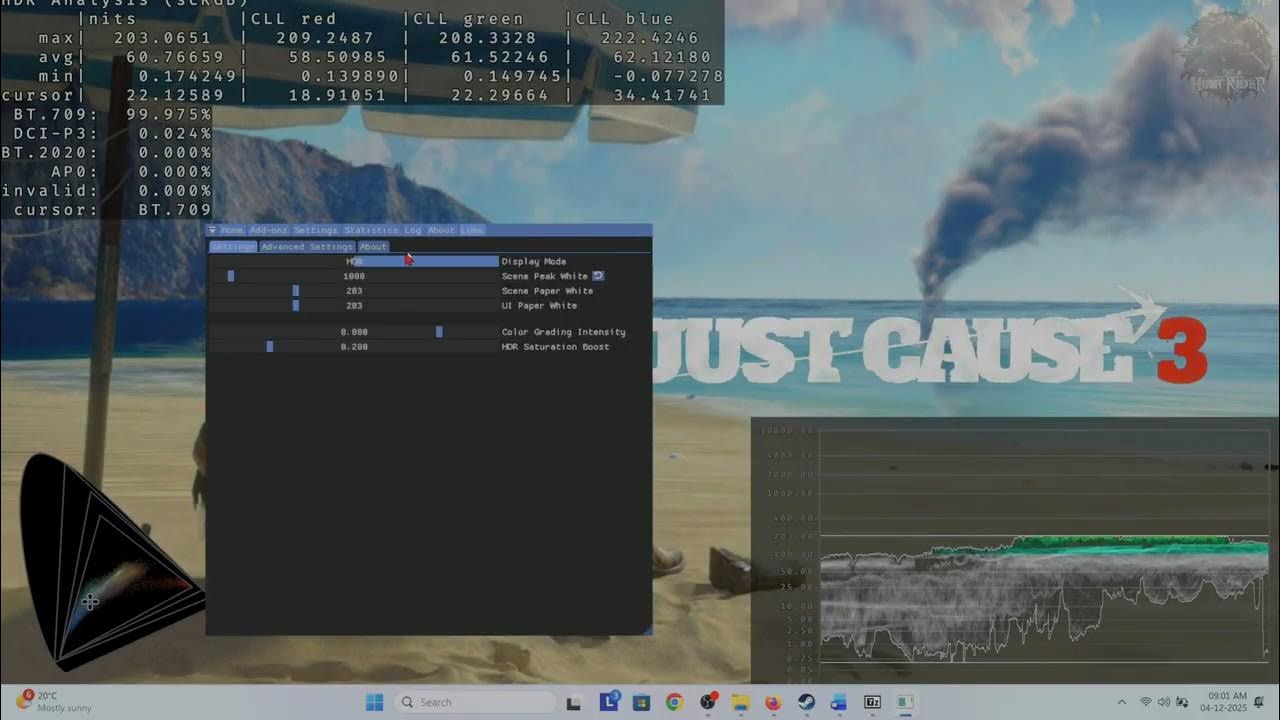Screen dimensions: 1280x720
Task: Open the Add-ons tab
Action: coord(268,230)
